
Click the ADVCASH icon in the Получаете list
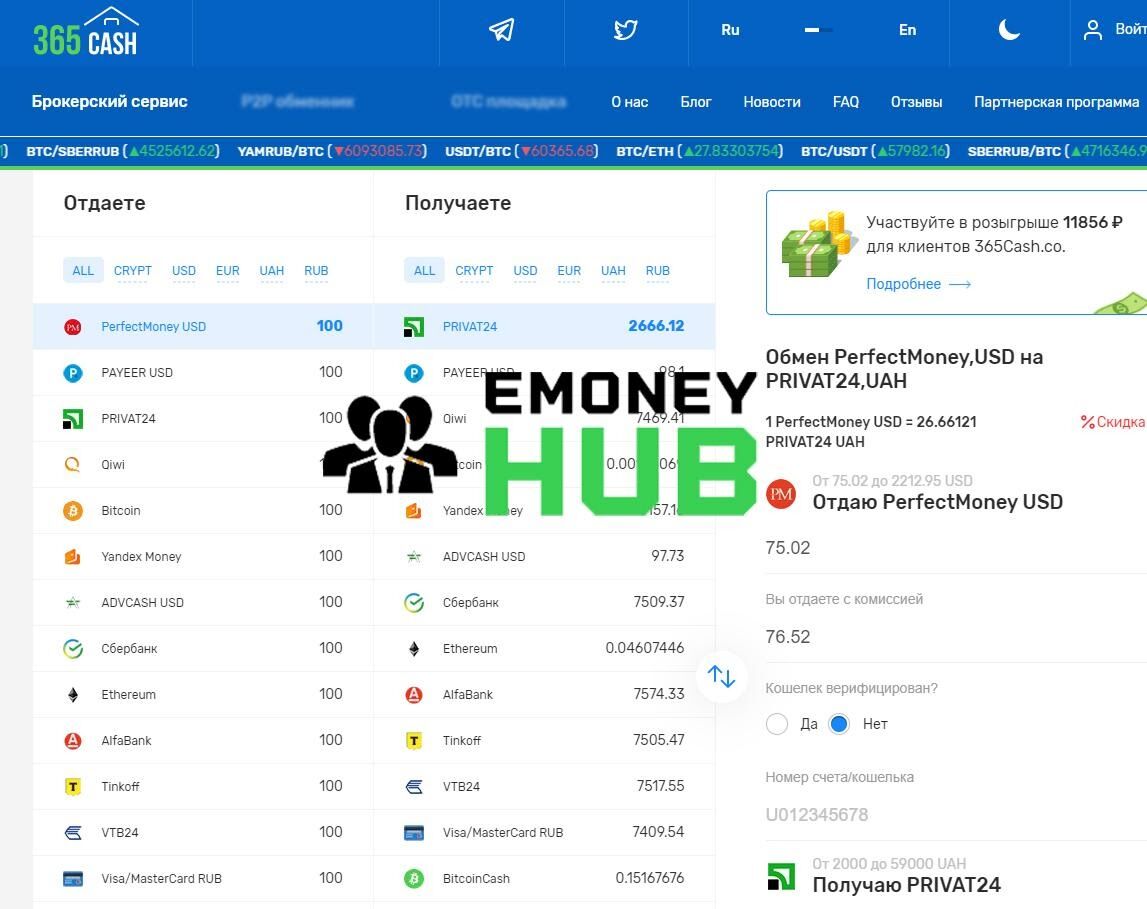(414, 557)
